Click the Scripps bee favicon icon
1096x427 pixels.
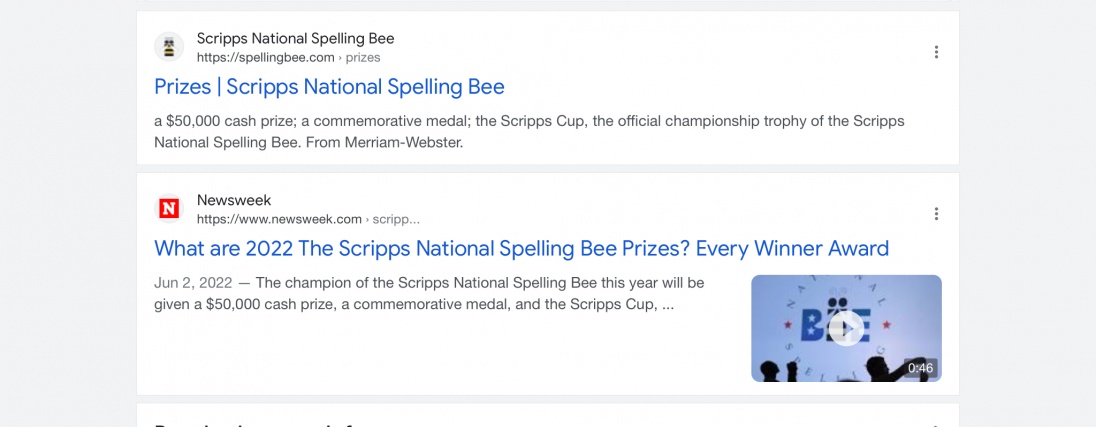(x=169, y=47)
